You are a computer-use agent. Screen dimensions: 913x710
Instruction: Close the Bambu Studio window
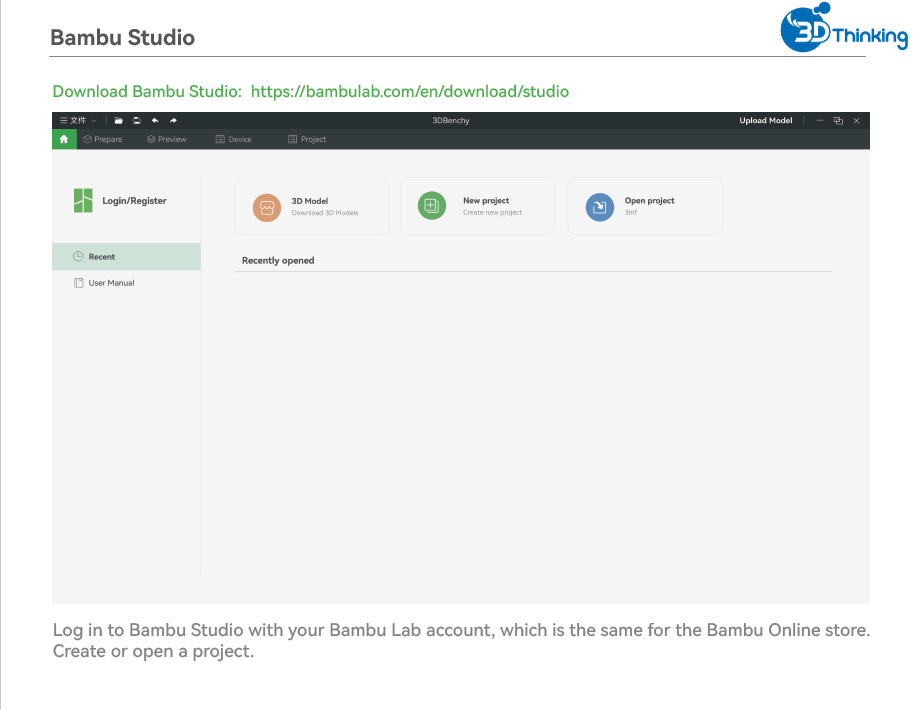coord(857,121)
